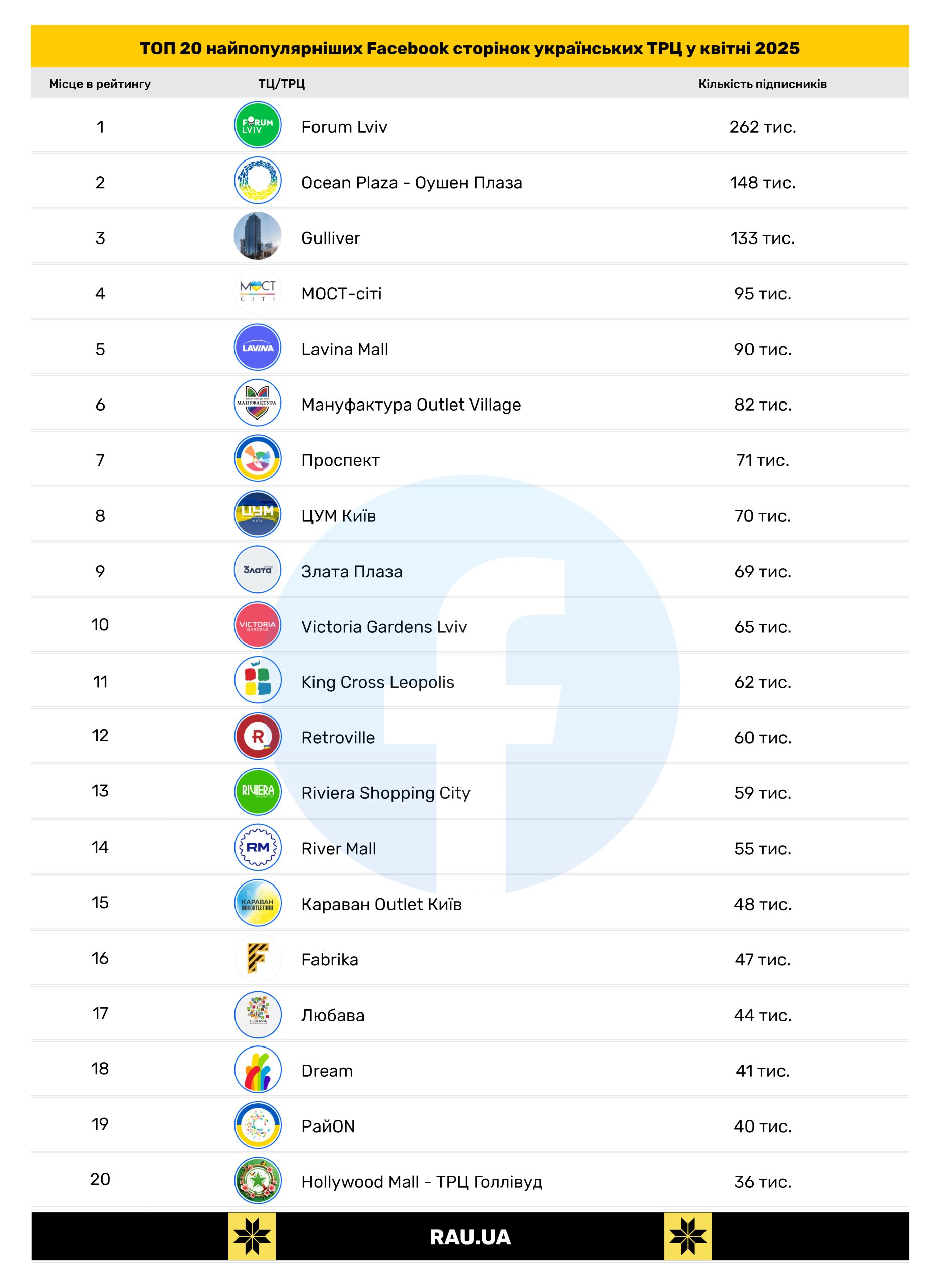Select the Gulliver tower thumbnail
This screenshot has width=940, height=1288.
coord(257,236)
